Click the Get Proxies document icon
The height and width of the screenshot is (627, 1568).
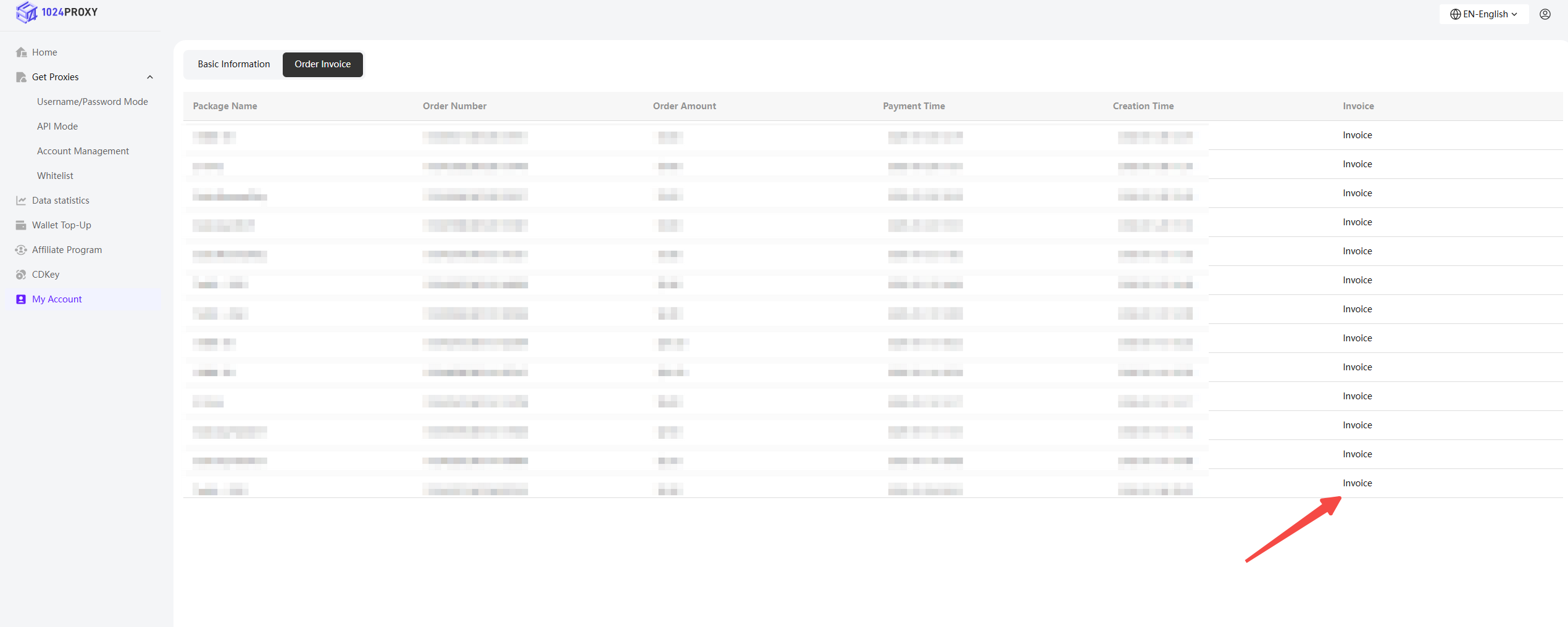21,77
